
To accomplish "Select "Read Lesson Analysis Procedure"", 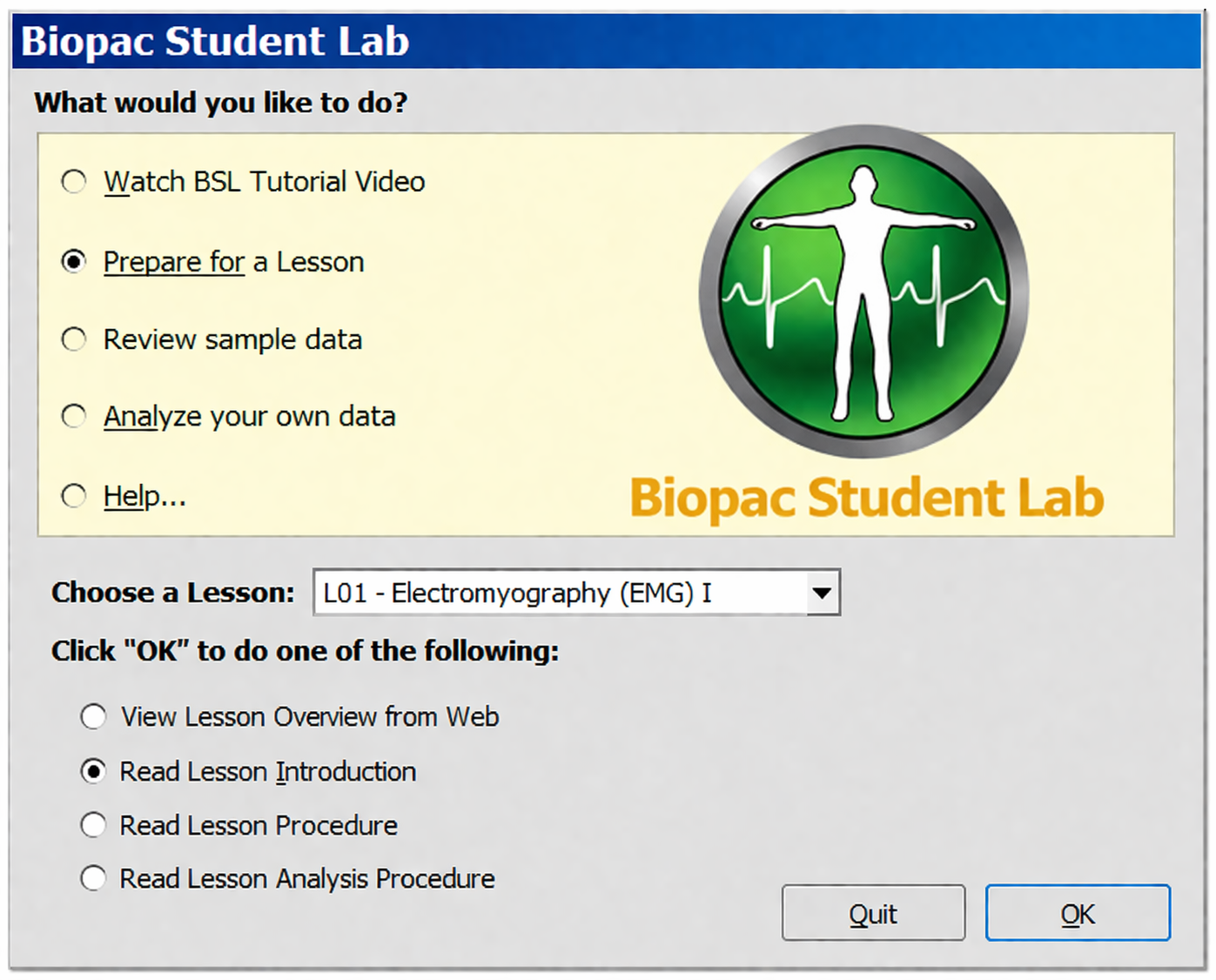I will [93, 878].
